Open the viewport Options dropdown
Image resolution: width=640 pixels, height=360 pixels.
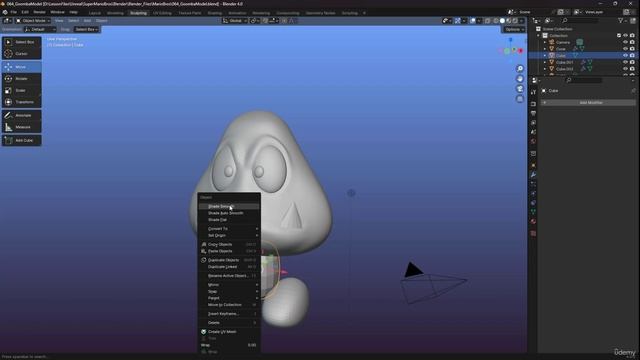coord(513,29)
